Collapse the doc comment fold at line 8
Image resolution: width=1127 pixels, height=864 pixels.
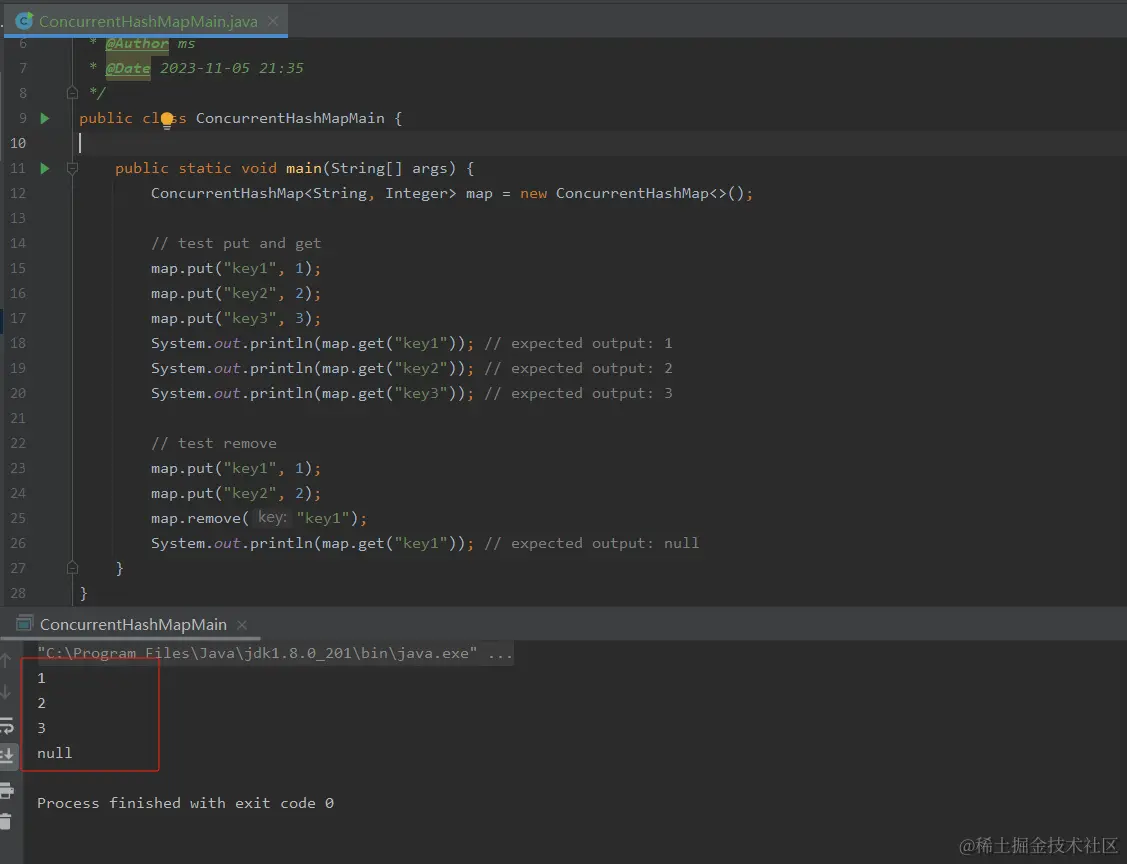72,93
